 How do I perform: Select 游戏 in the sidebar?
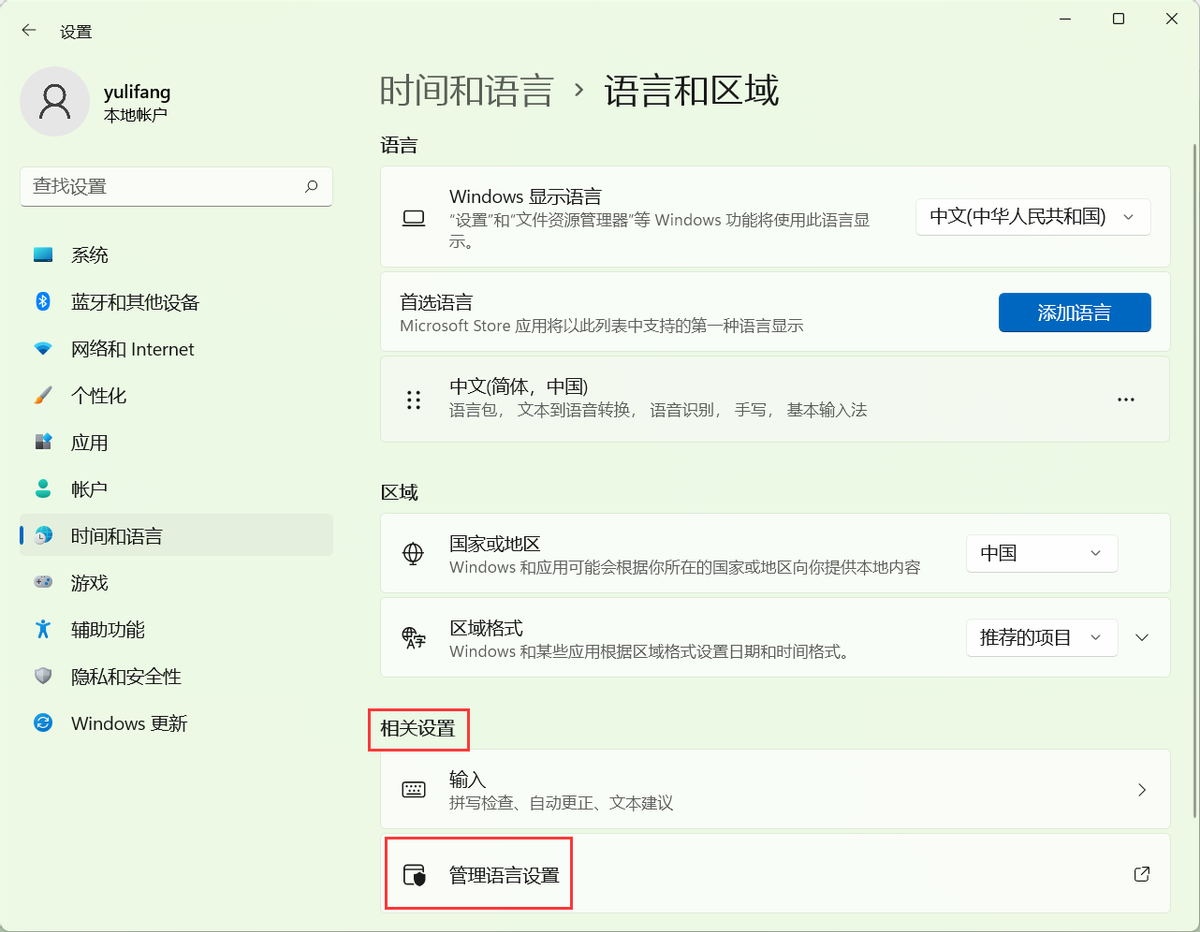click(x=176, y=582)
